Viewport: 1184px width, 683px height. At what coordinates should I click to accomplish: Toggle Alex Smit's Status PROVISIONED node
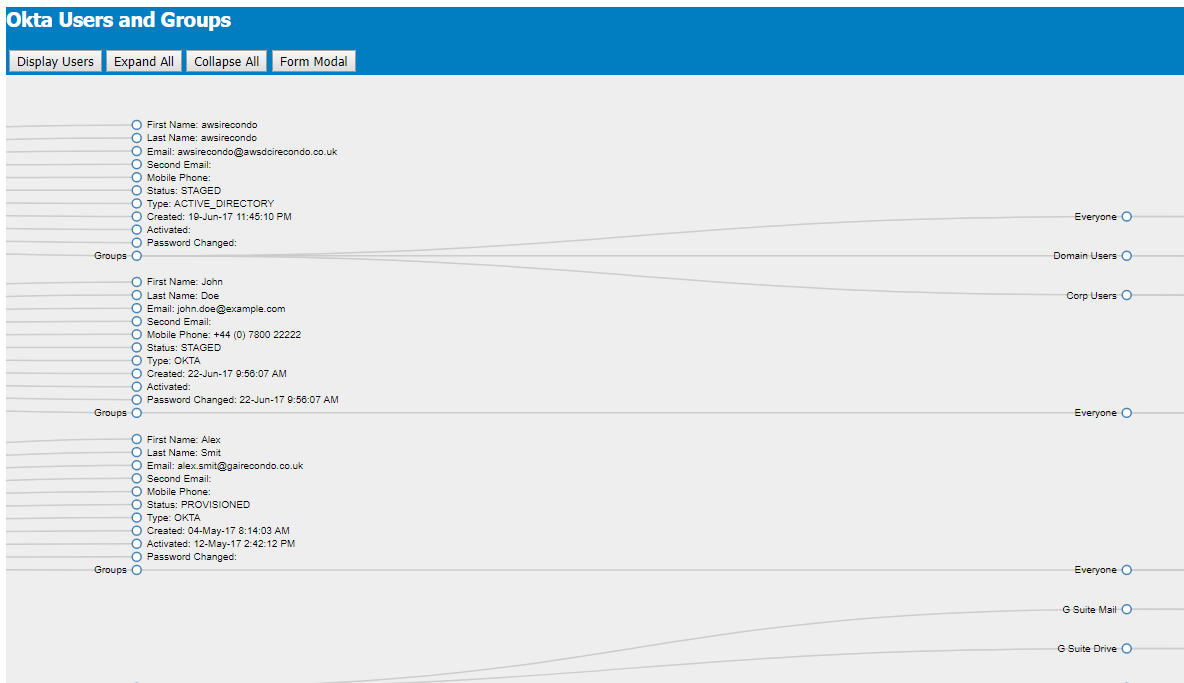click(x=136, y=504)
